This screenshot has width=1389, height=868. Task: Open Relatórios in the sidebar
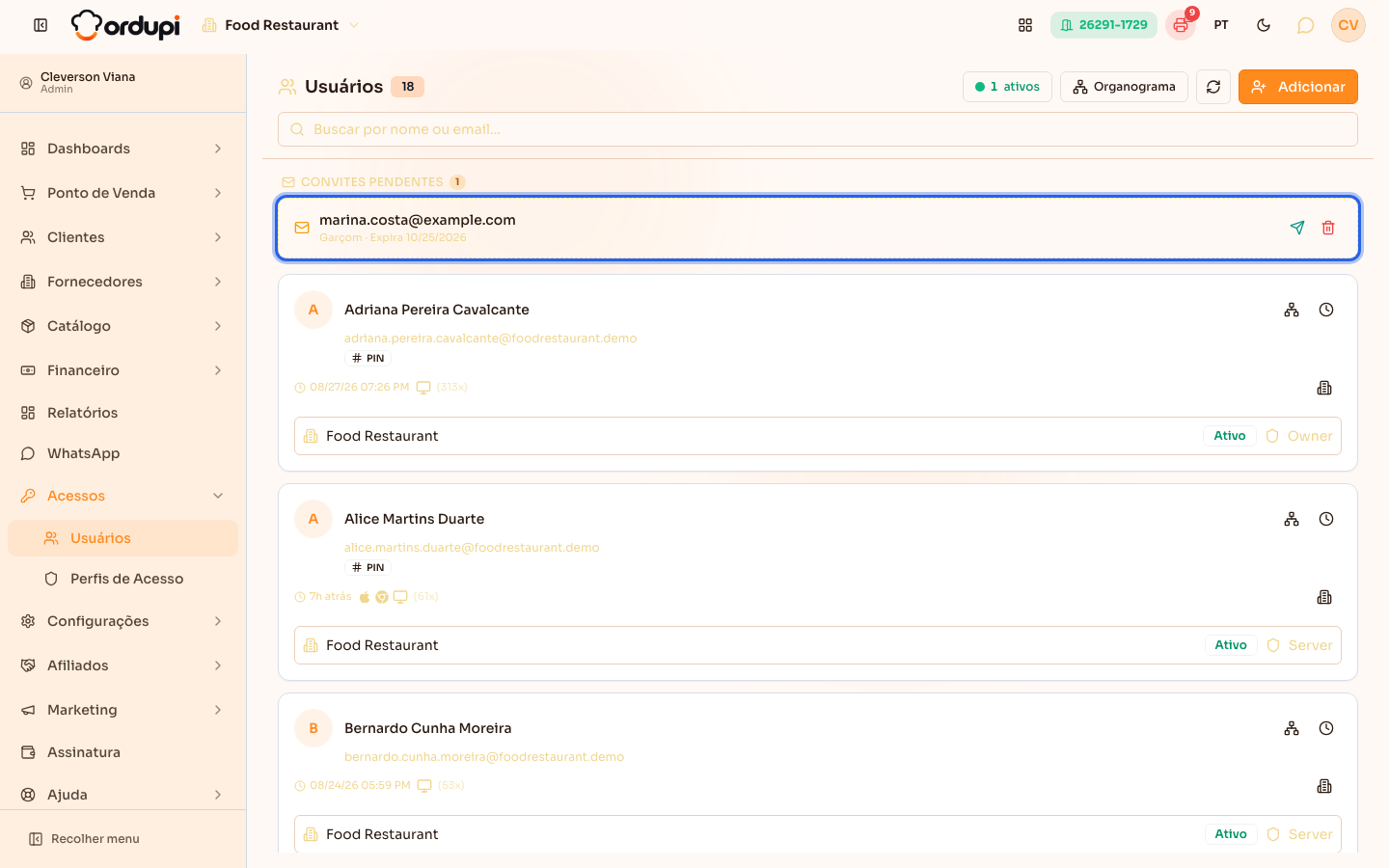tap(123, 413)
